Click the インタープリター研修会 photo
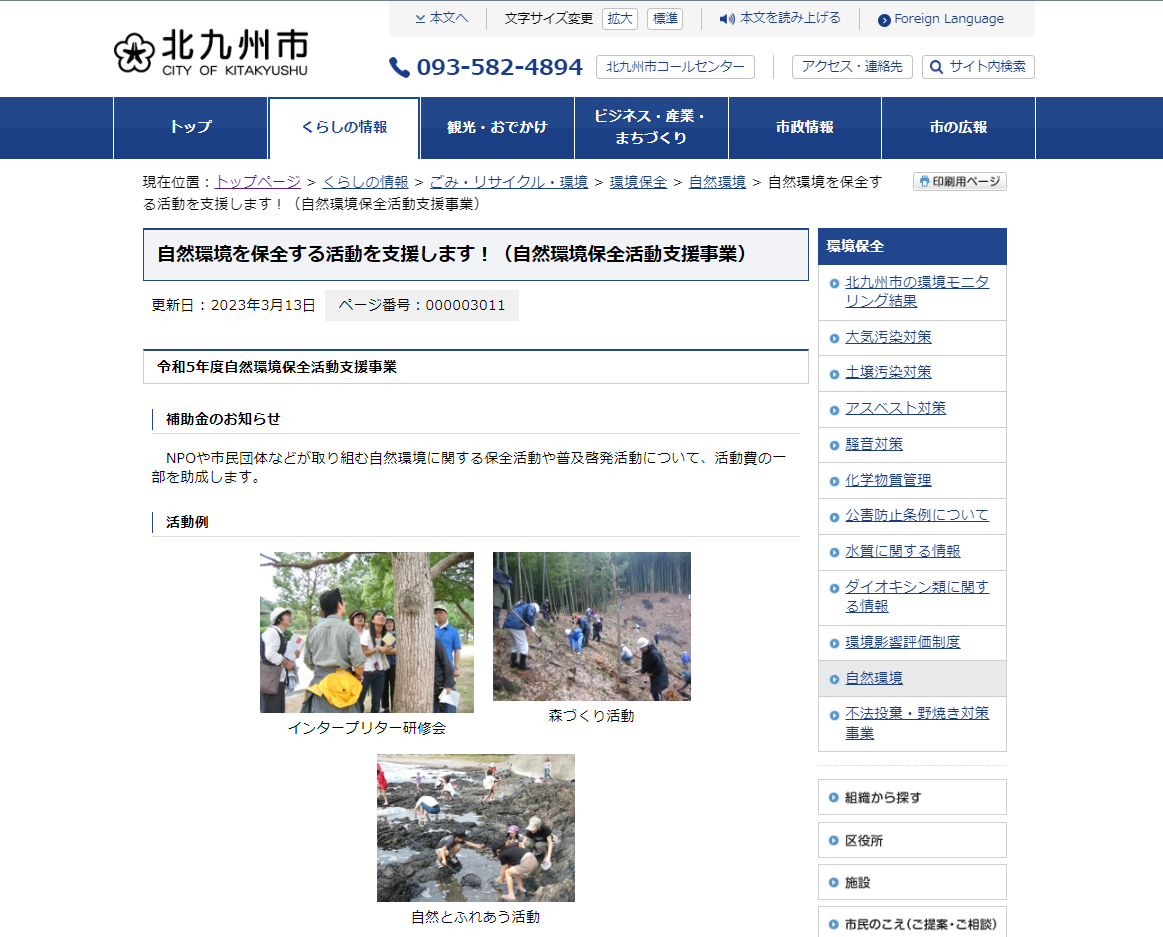The width and height of the screenshot is (1163, 937). pos(367,632)
